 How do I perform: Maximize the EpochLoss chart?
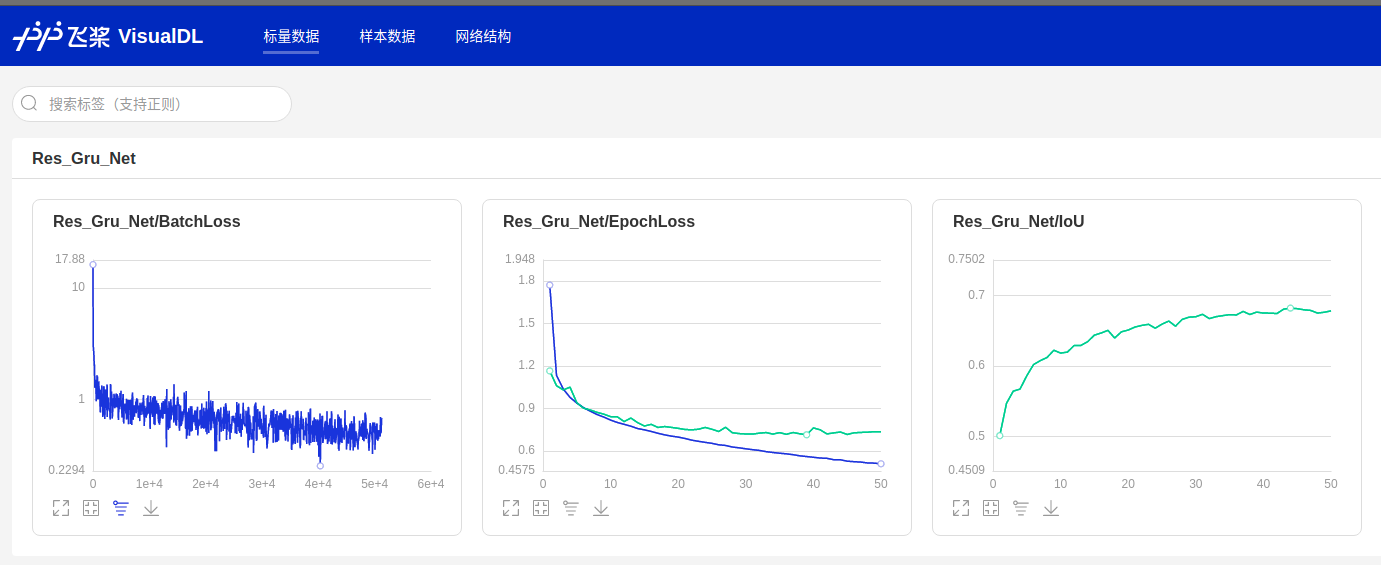[x=511, y=508]
